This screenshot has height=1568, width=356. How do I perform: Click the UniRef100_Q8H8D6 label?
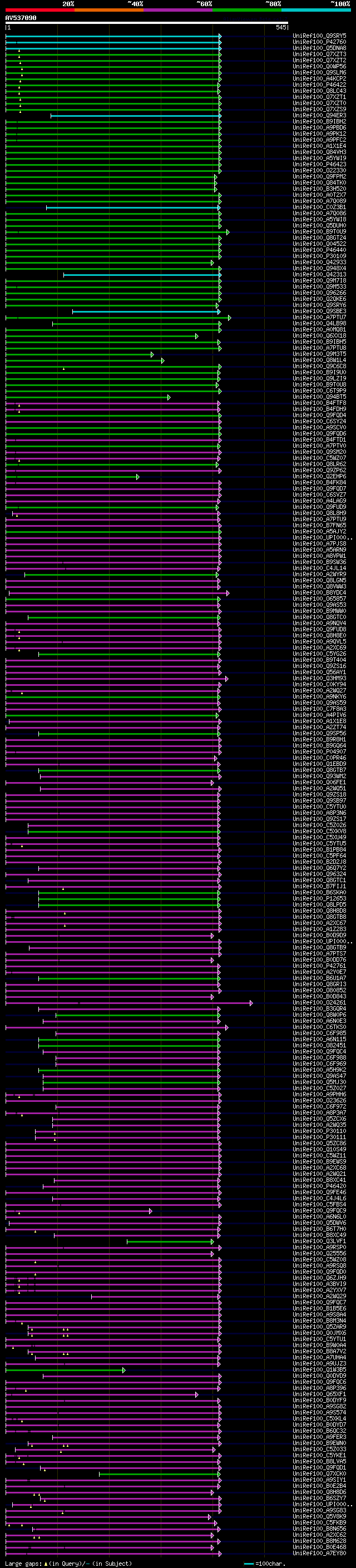pyautogui.click(x=319, y=1493)
